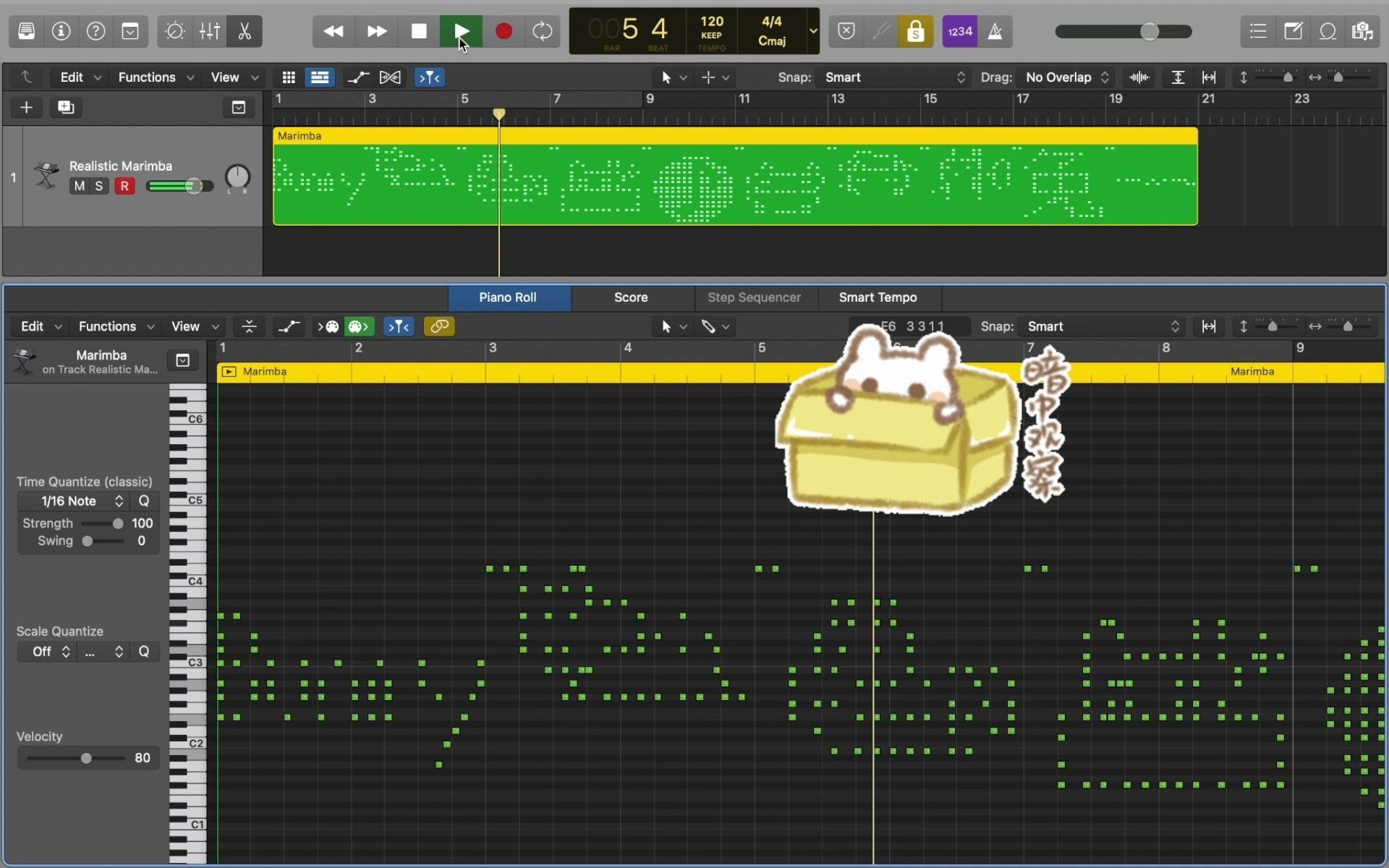Click Time Quantize Q button
1389x868 pixels.
[144, 501]
